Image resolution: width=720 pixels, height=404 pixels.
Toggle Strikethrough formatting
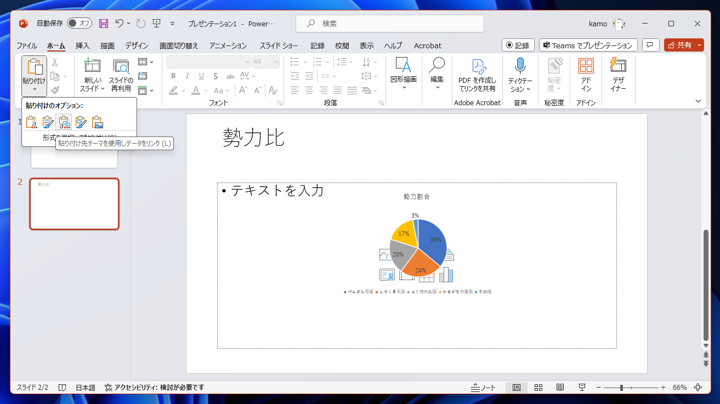tap(230, 76)
